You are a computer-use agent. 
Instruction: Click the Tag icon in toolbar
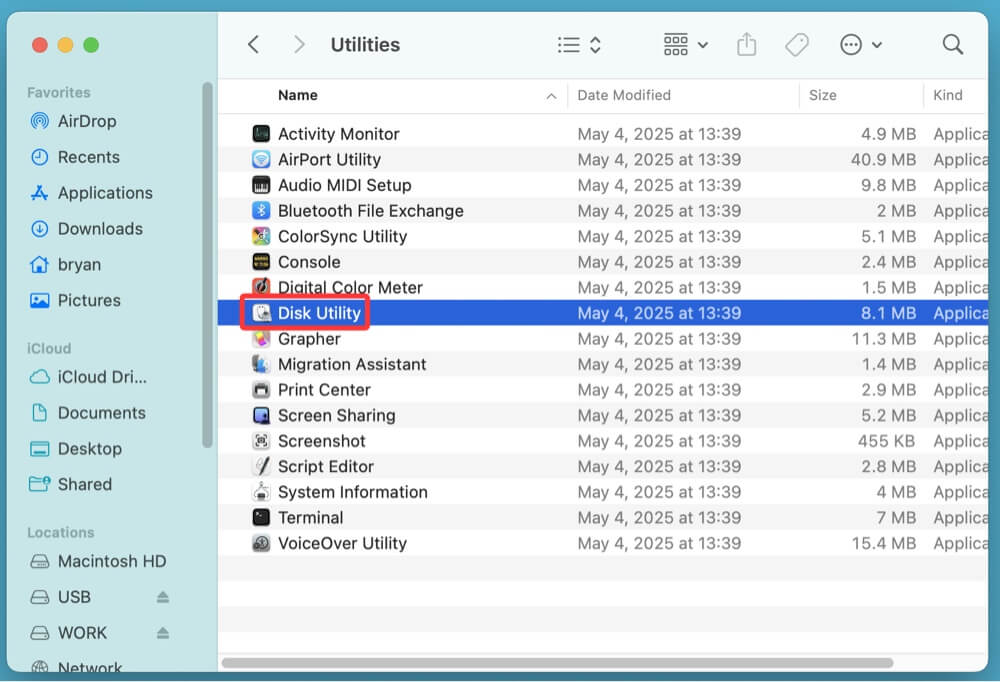pyautogui.click(x=796, y=44)
